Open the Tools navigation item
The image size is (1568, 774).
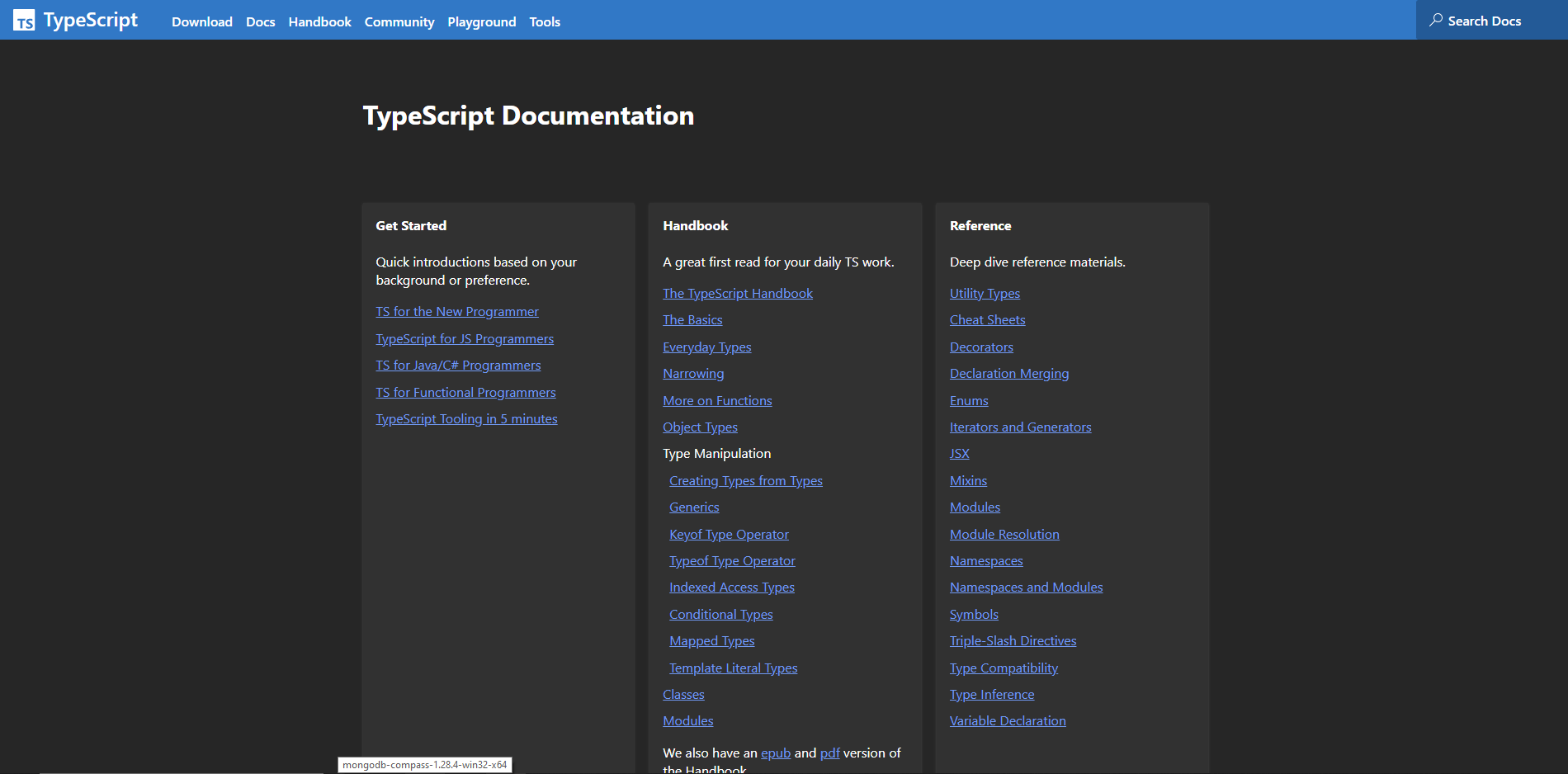pyautogui.click(x=545, y=21)
